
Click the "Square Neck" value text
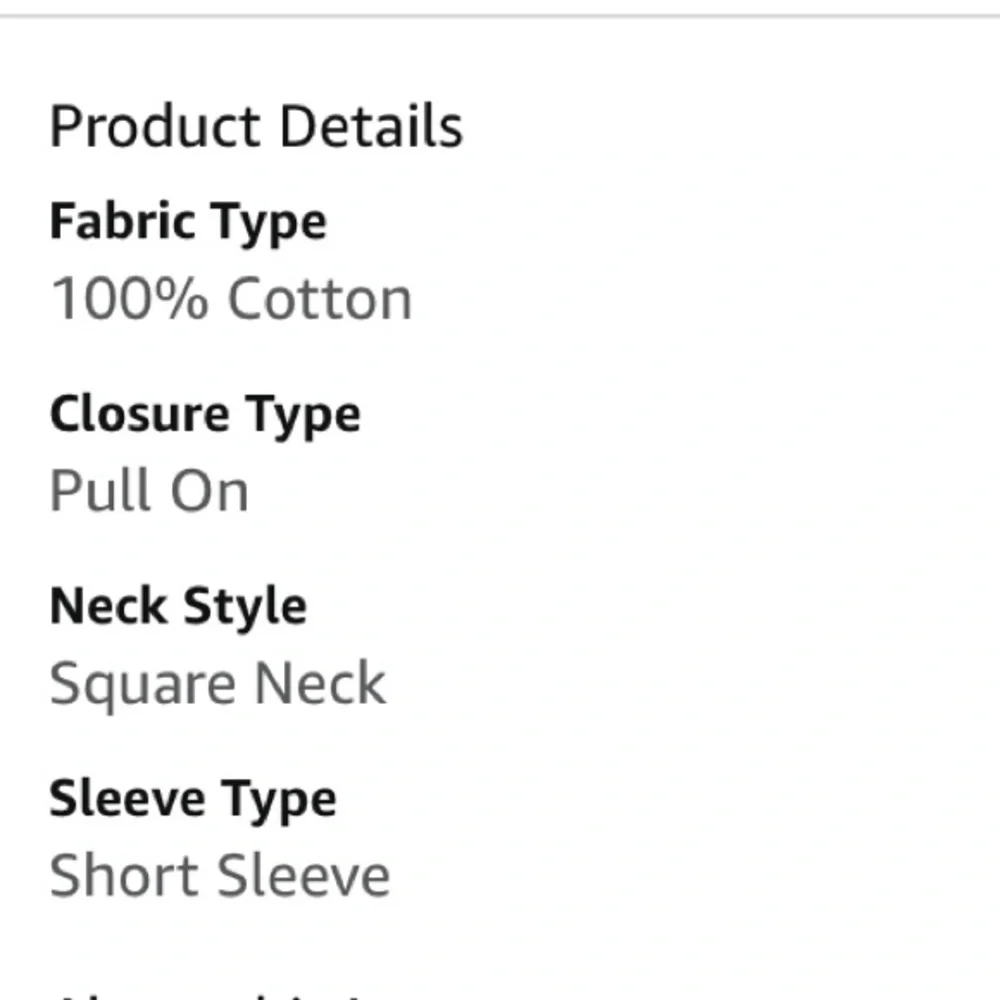click(x=218, y=684)
